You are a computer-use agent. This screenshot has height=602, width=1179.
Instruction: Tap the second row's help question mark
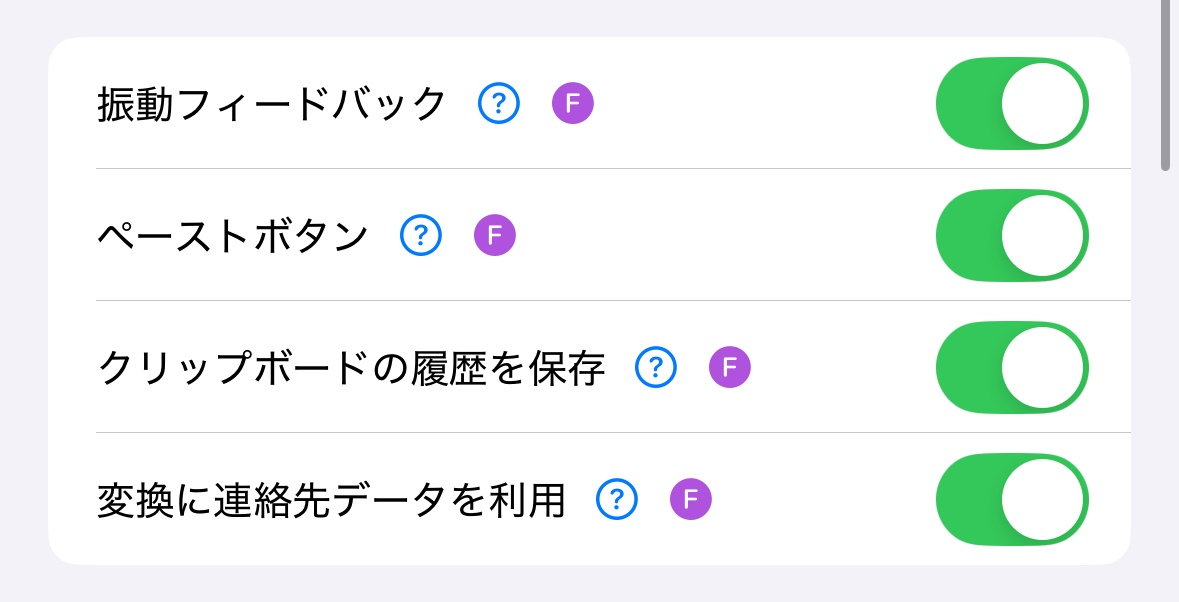click(420, 235)
